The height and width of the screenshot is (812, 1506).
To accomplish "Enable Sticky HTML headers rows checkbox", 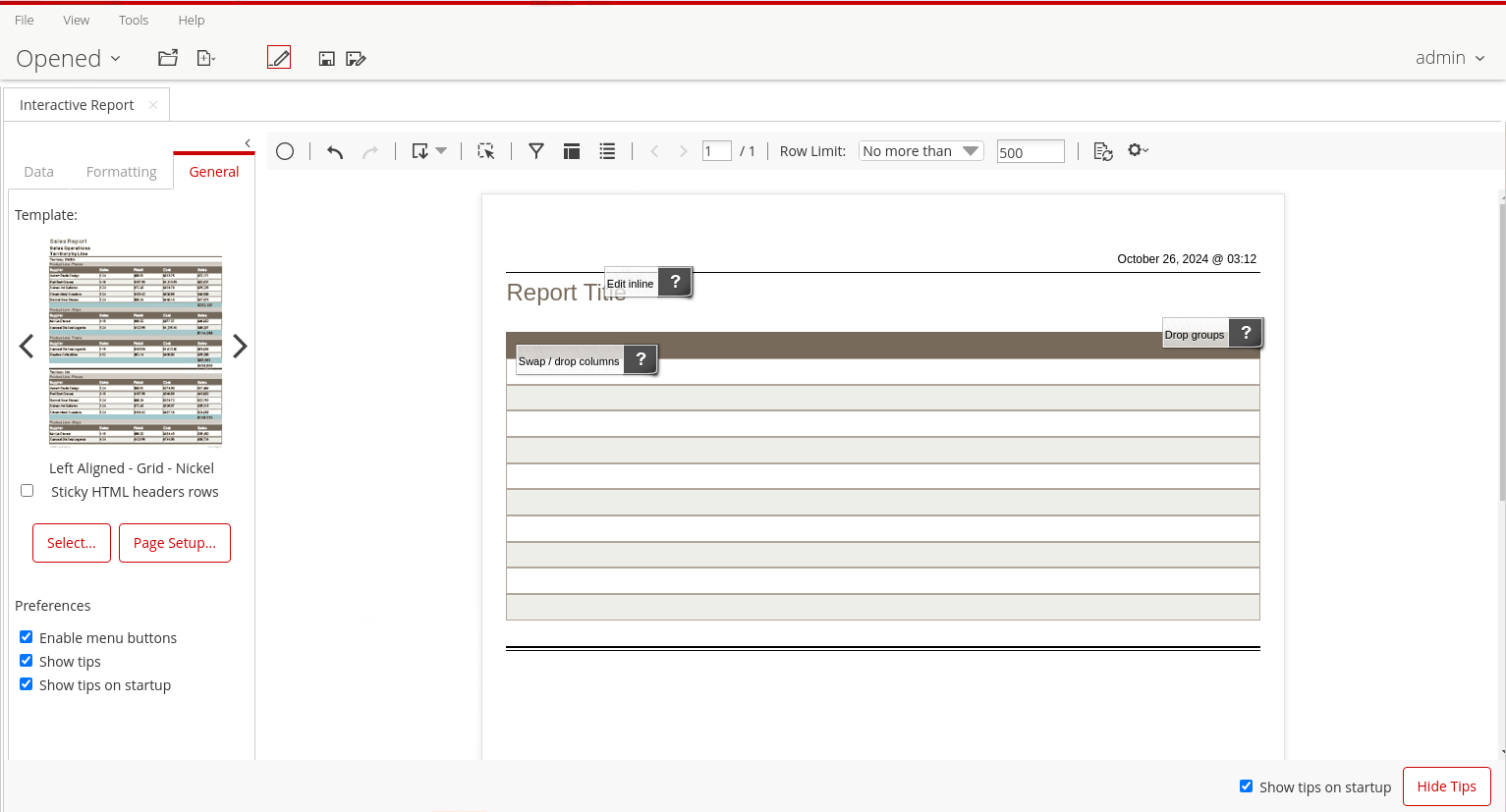I will 28,491.
